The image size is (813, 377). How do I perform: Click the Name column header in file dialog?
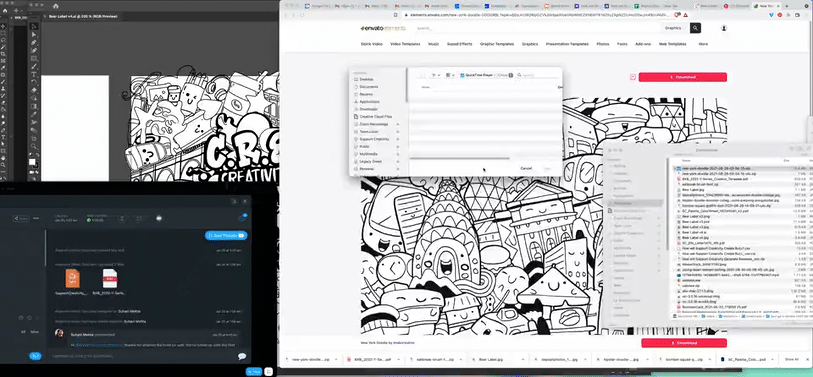426,87
